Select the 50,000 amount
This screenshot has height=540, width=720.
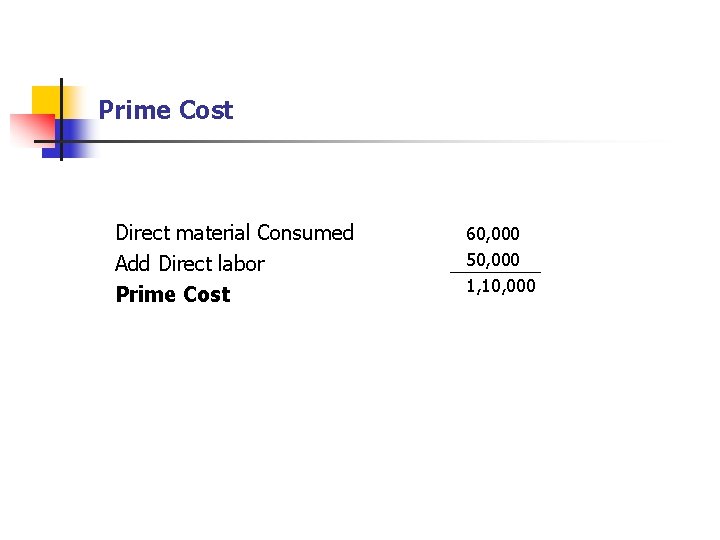pos(493,260)
